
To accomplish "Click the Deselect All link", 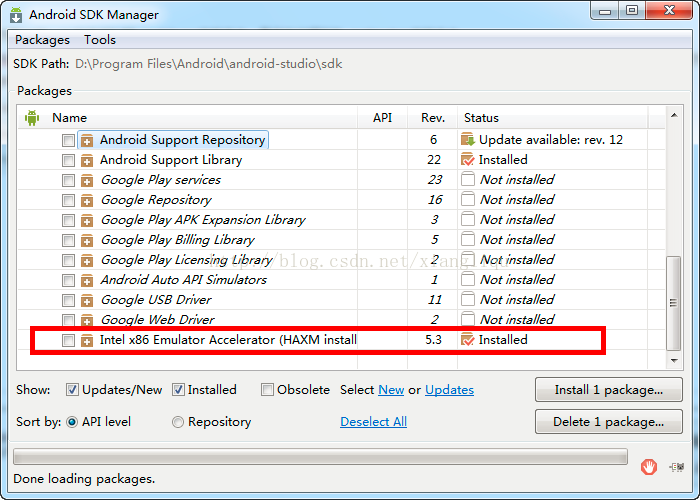I will (x=373, y=422).
